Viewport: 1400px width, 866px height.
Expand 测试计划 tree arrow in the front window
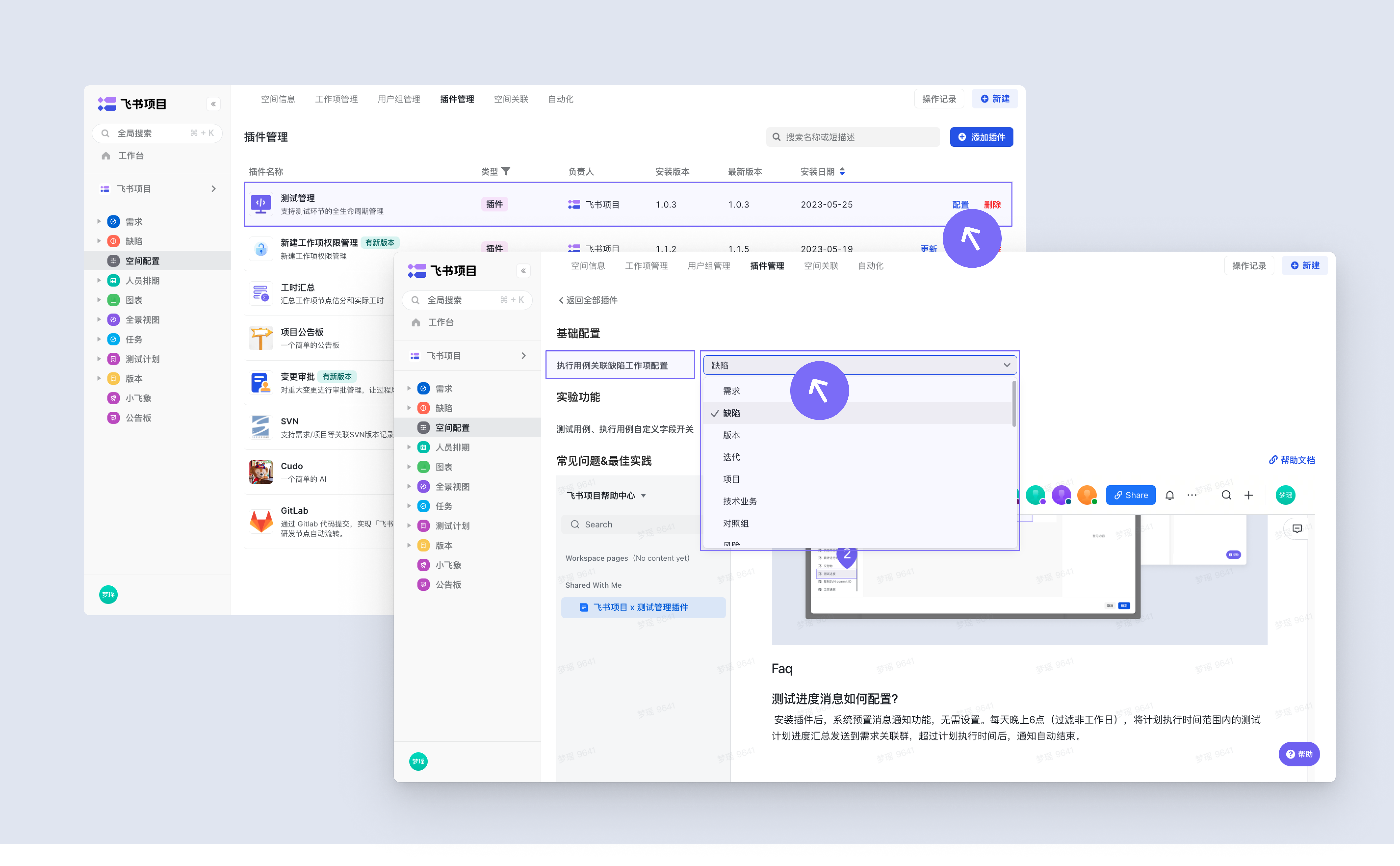click(x=409, y=525)
